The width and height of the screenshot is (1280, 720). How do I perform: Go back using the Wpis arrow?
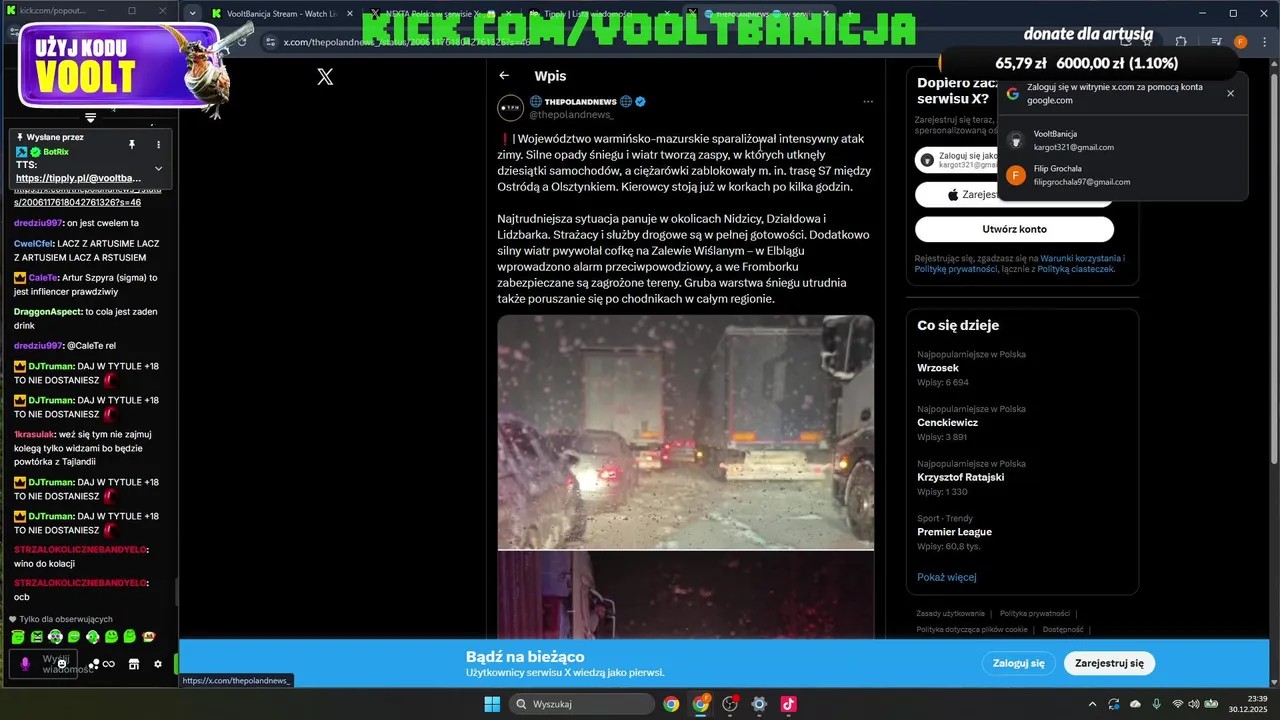[504, 76]
